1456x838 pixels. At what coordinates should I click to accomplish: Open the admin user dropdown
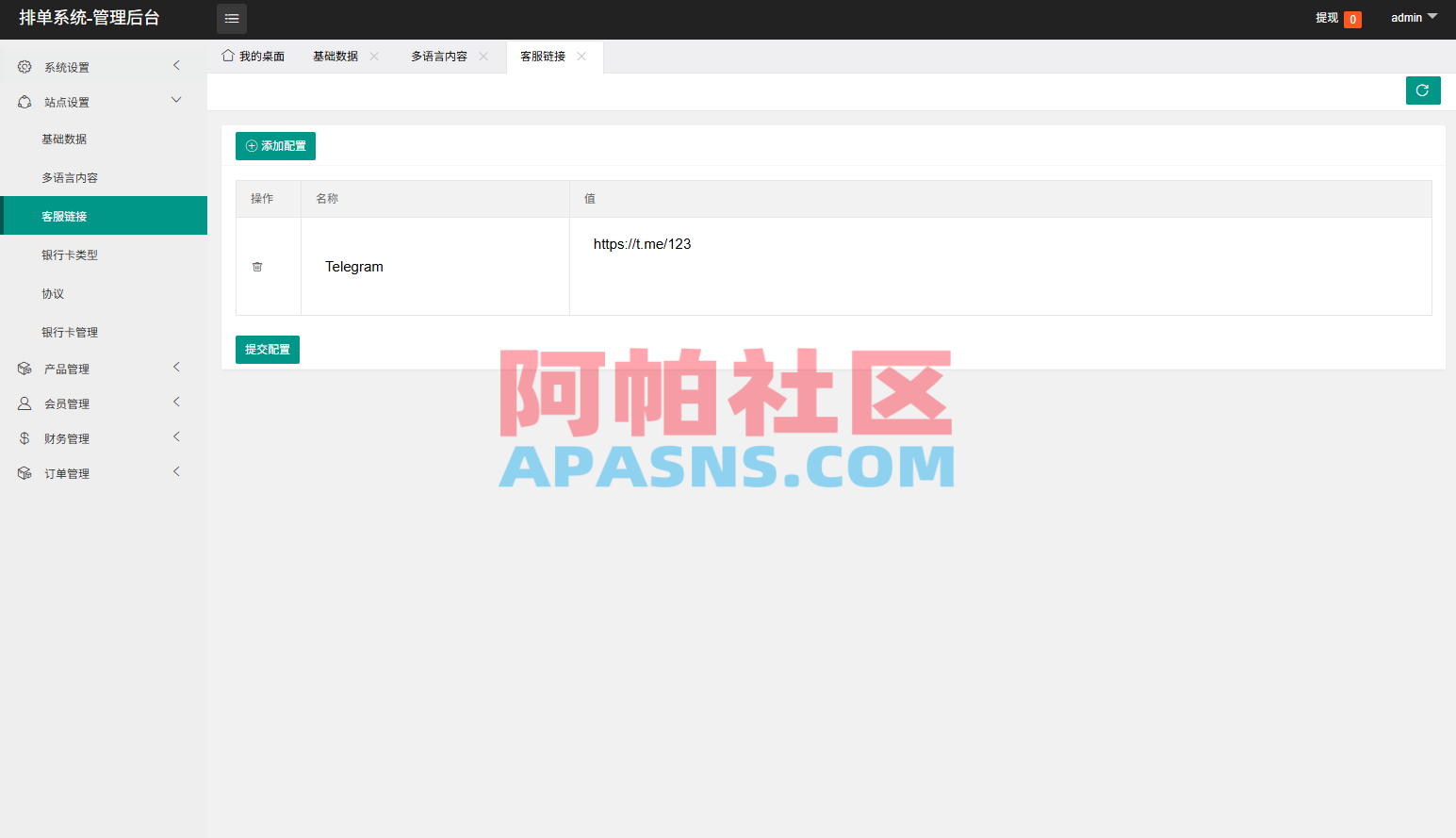click(x=1415, y=18)
